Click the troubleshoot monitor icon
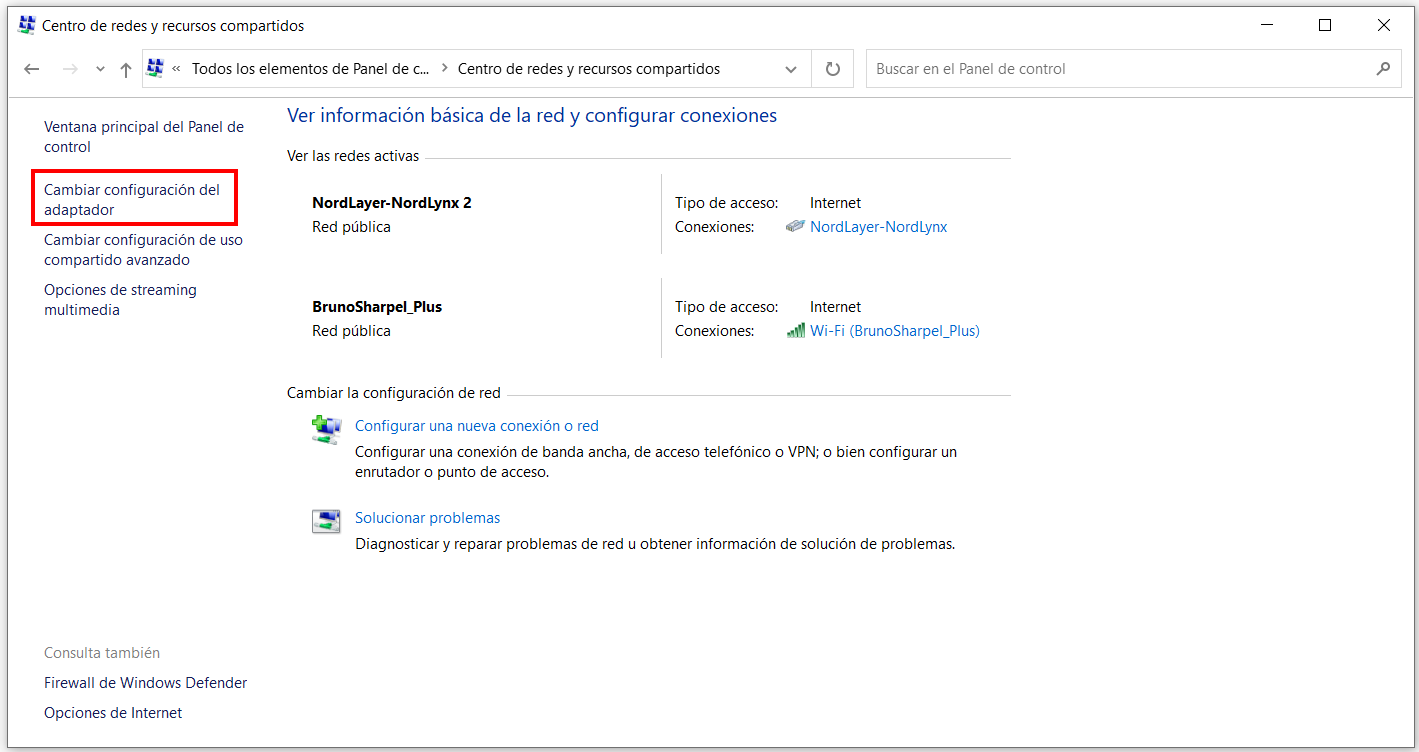 pyautogui.click(x=326, y=520)
